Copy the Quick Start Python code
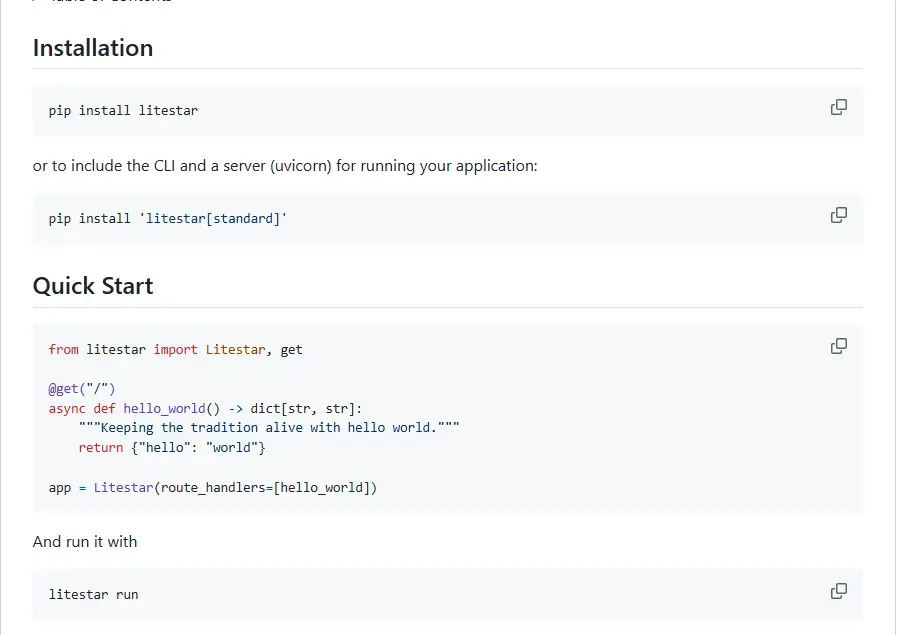This screenshot has width=919, height=635. [x=839, y=346]
